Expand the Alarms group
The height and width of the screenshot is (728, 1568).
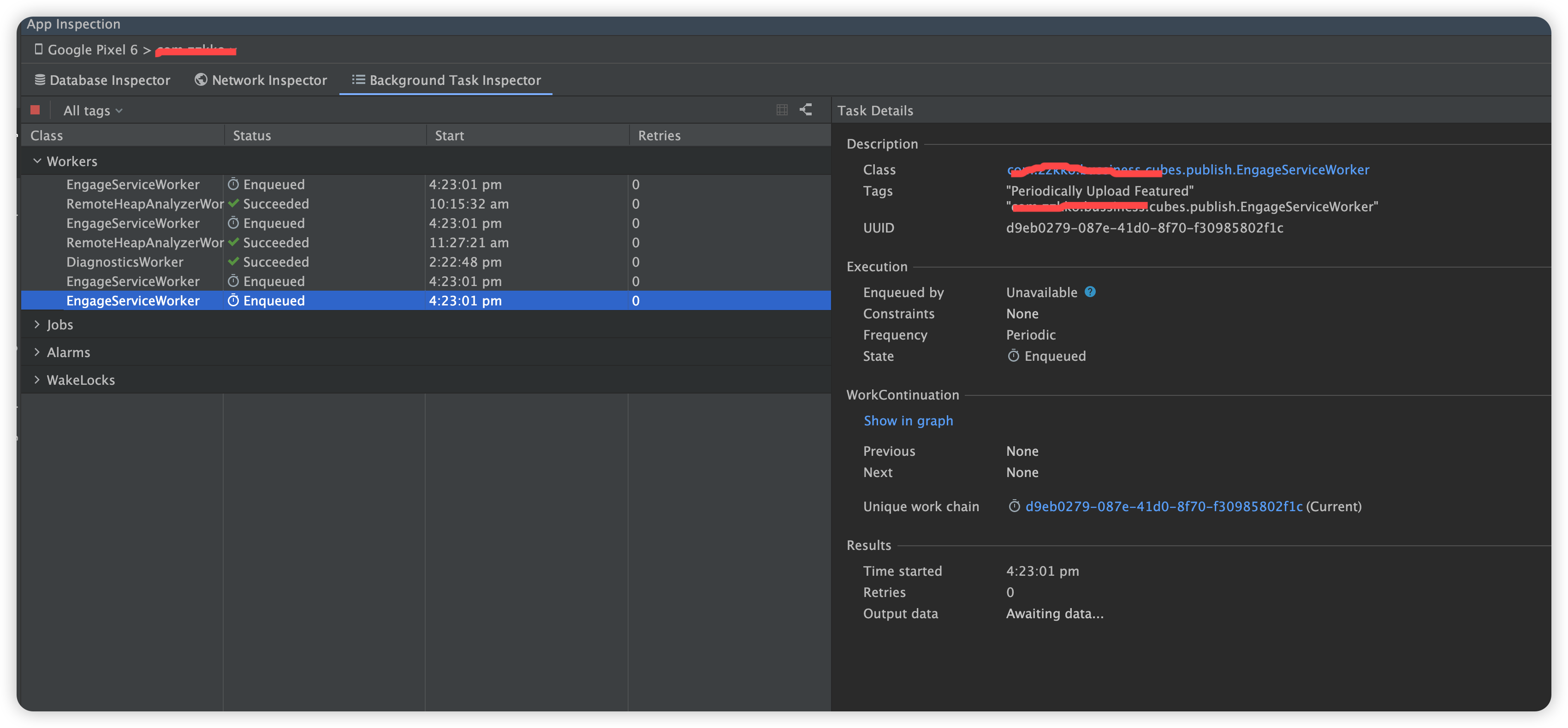pyautogui.click(x=37, y=352)
